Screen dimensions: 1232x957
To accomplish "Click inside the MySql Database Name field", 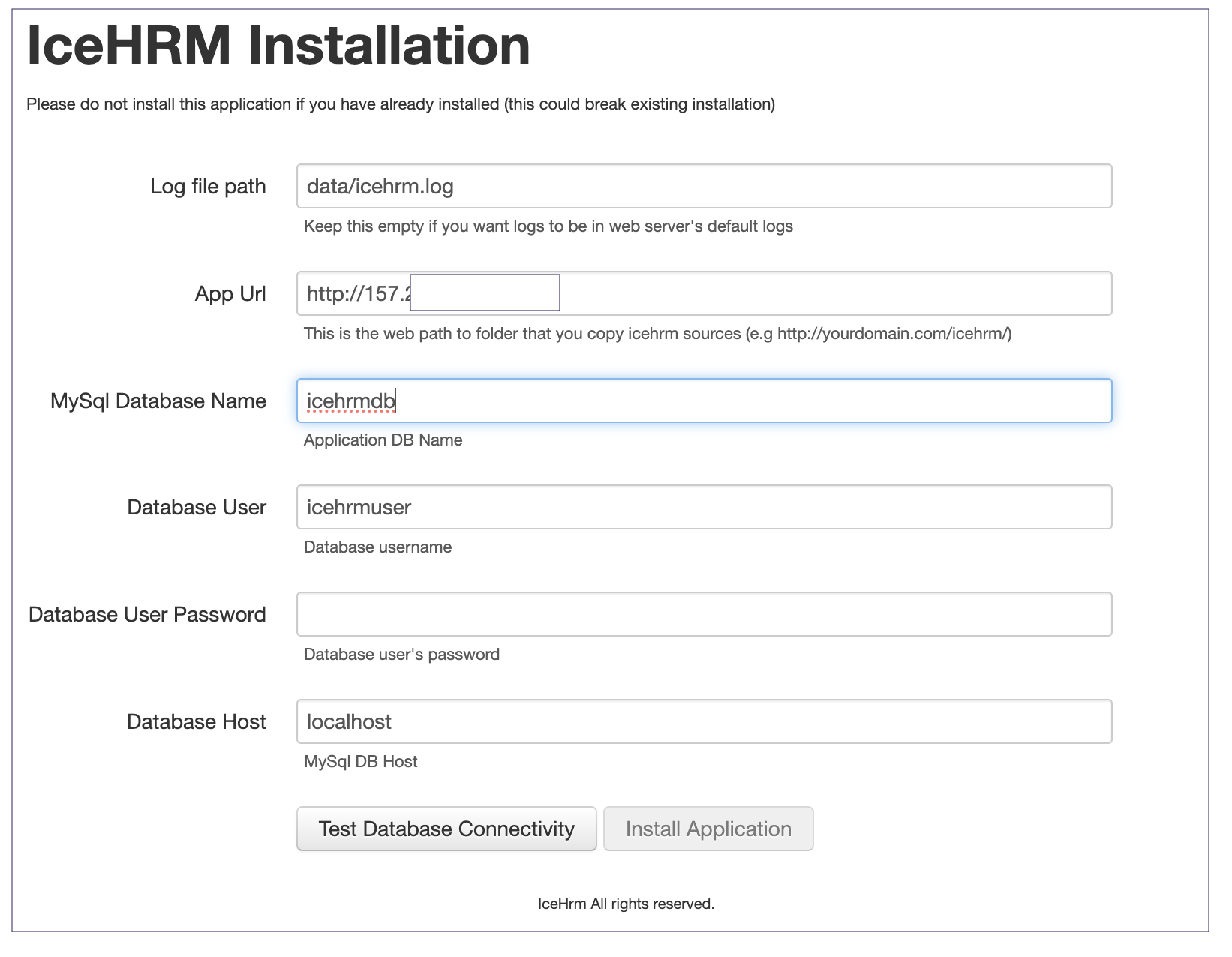I will pos(704,400).
